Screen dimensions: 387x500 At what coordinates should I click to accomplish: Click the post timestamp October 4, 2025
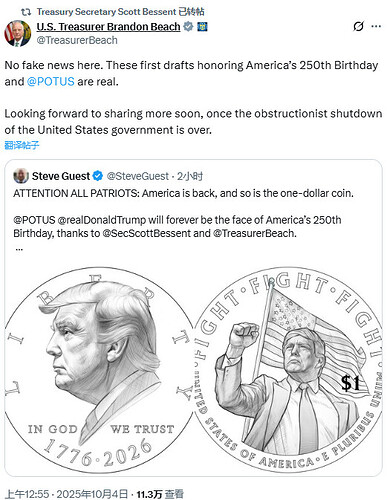[67, 494]
